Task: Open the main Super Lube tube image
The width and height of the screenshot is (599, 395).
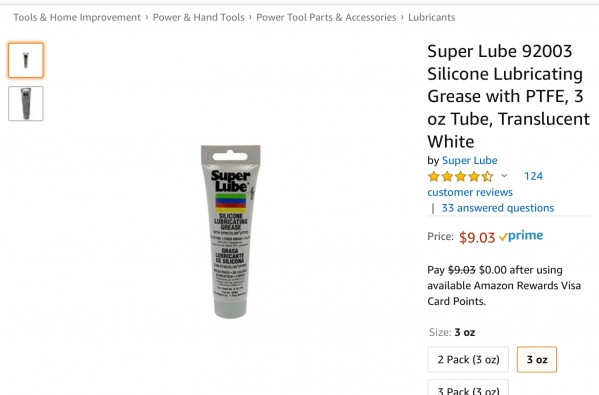Action: click(x=231, y=231)
